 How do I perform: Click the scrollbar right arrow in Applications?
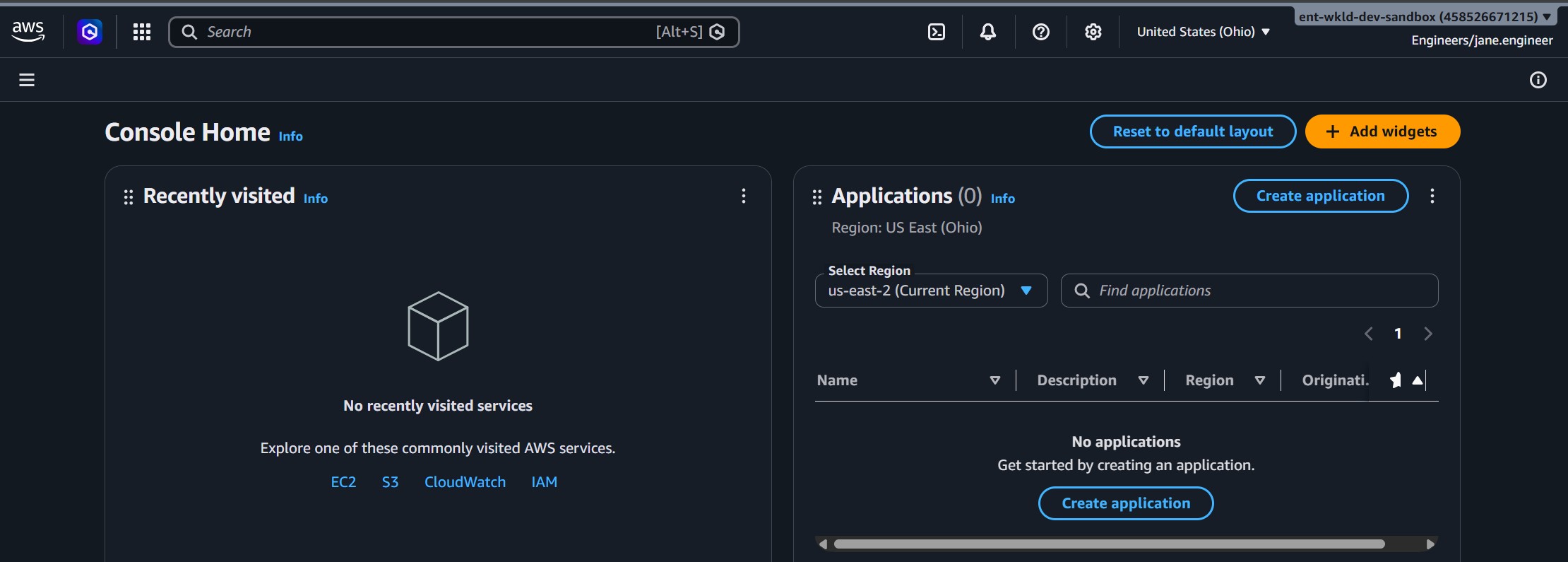[x=1430, y=544]
